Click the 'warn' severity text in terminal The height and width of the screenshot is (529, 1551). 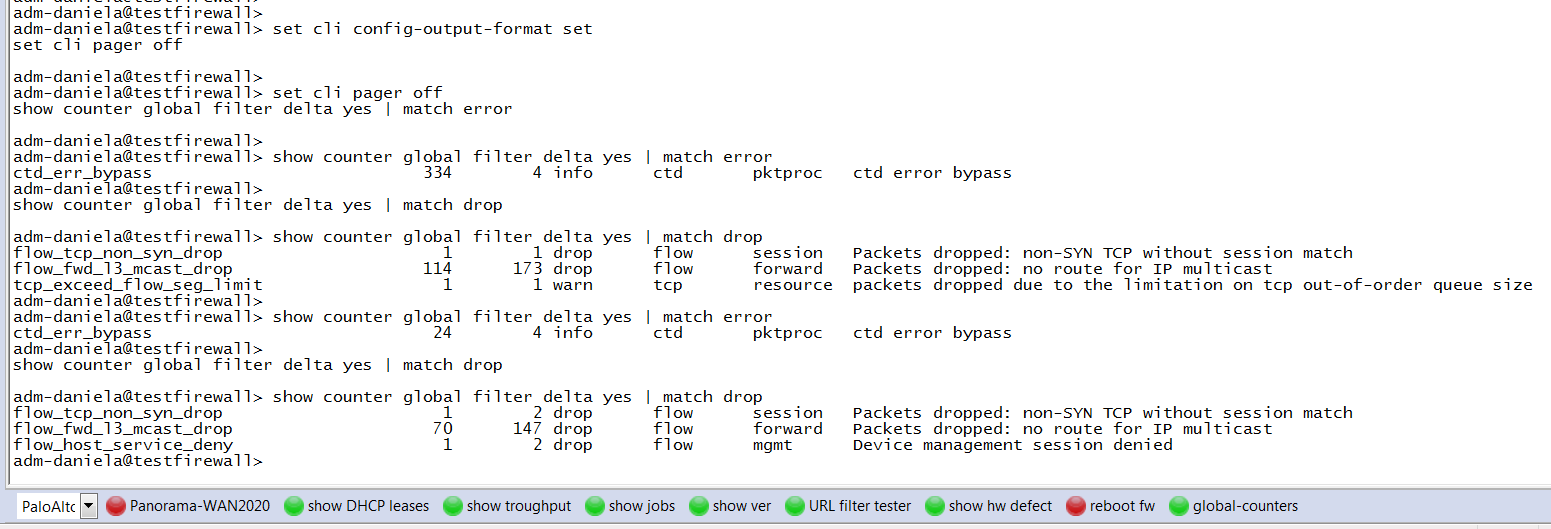(572, 285)
